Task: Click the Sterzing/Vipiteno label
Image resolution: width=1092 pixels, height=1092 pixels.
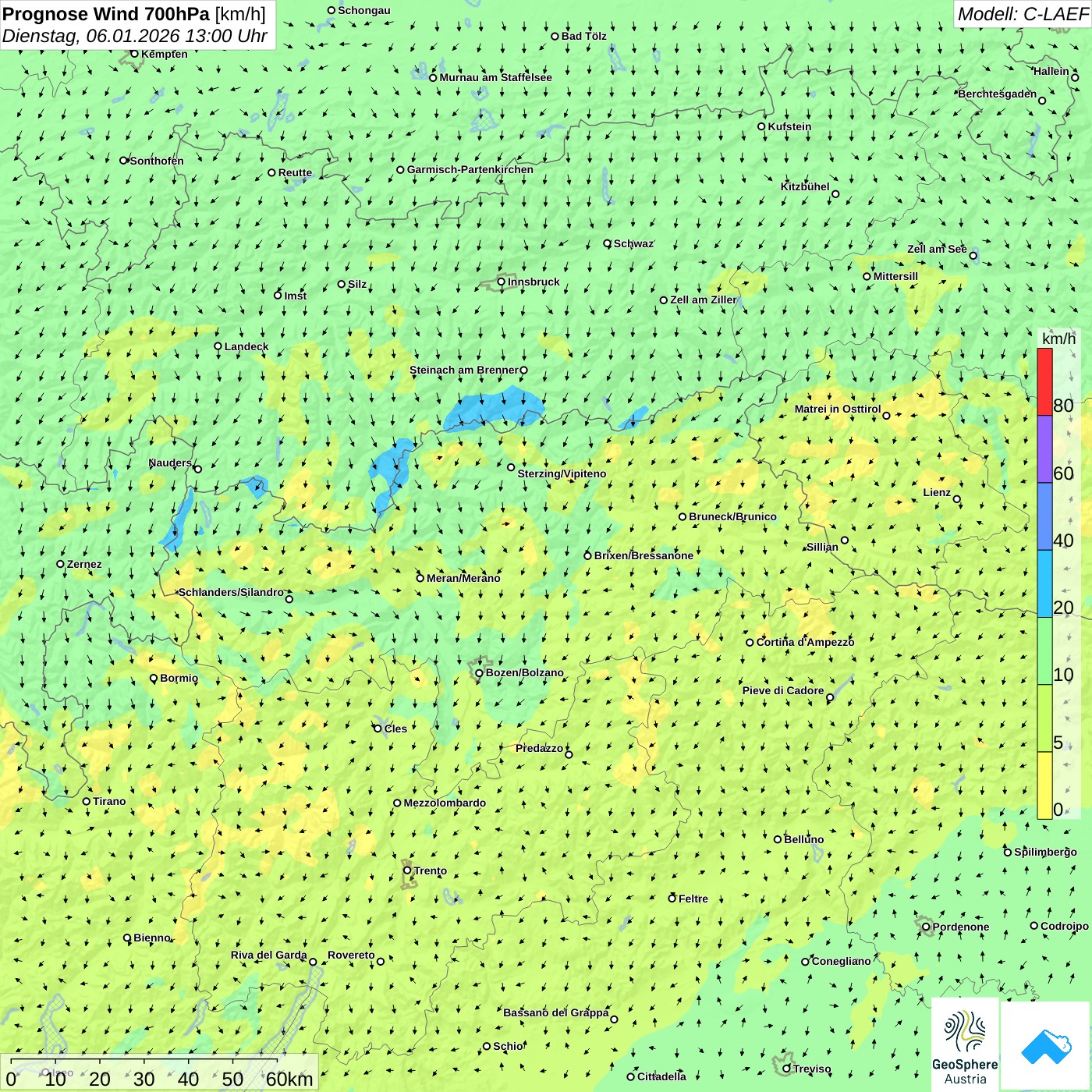Action: coord(562,473)
